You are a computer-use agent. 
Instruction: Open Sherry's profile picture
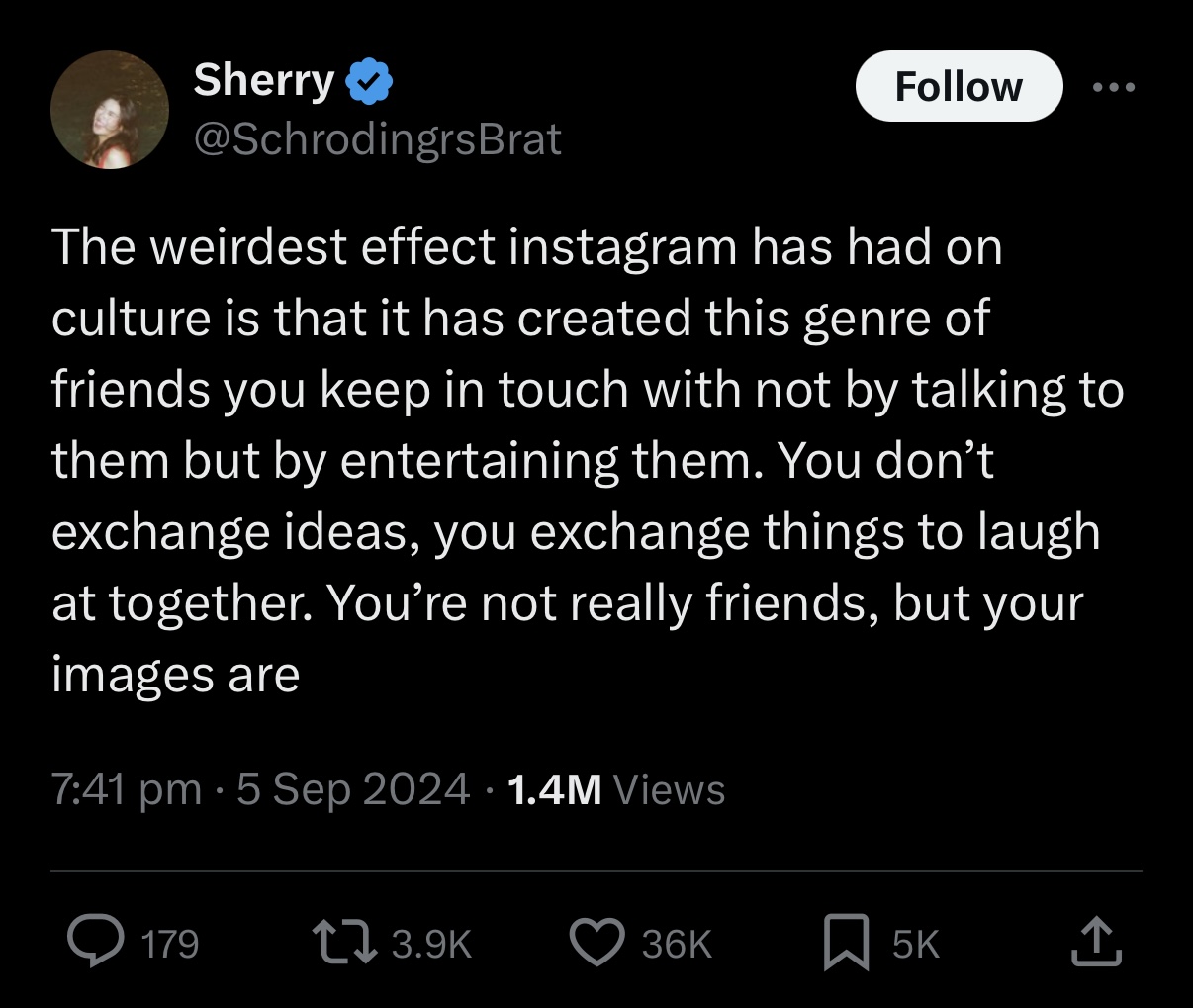[x=110, y=110]
